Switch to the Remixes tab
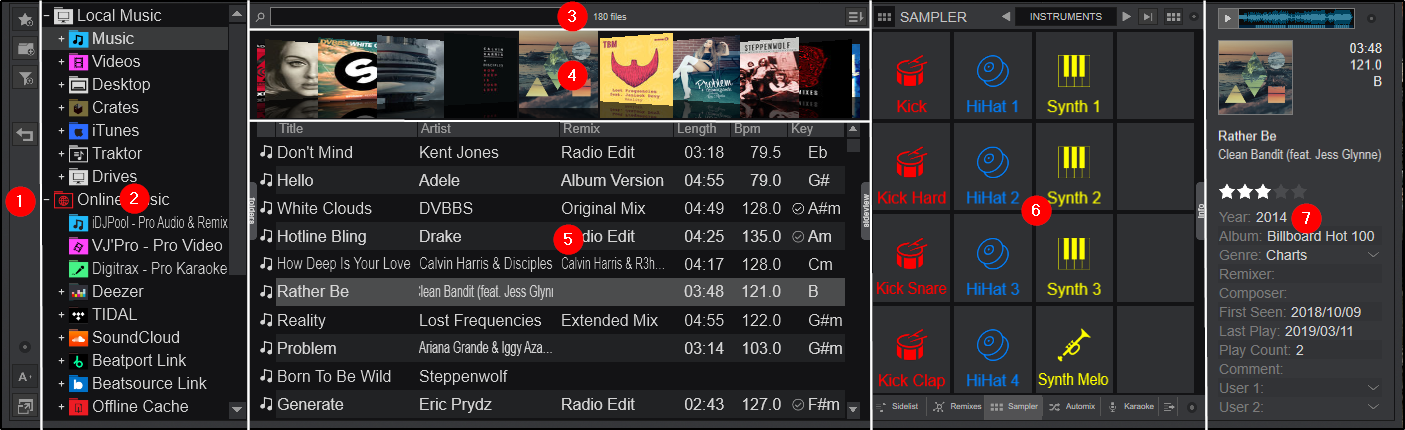The height and width of the screenshot is (430, 1405). 956,407
